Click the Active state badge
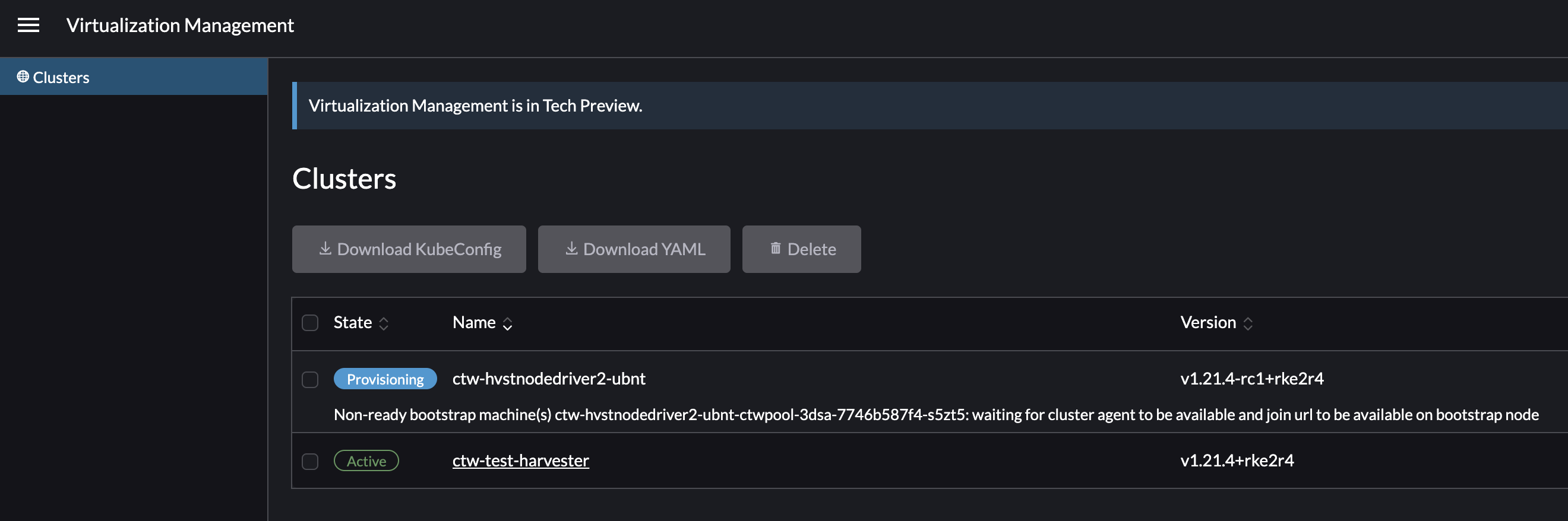Image resolution: width=1568 pixels, height=521 pixels. [366, 461]
